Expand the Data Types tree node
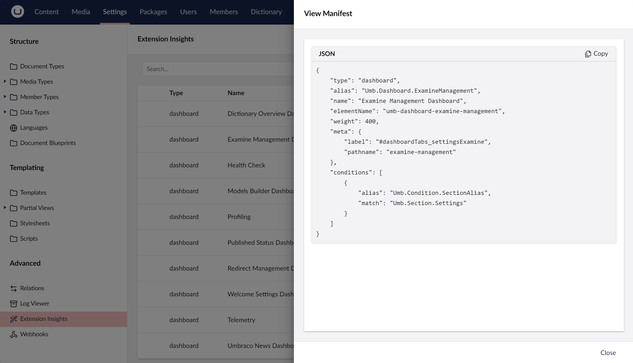 pyautogui.click(x=5, y=112)
